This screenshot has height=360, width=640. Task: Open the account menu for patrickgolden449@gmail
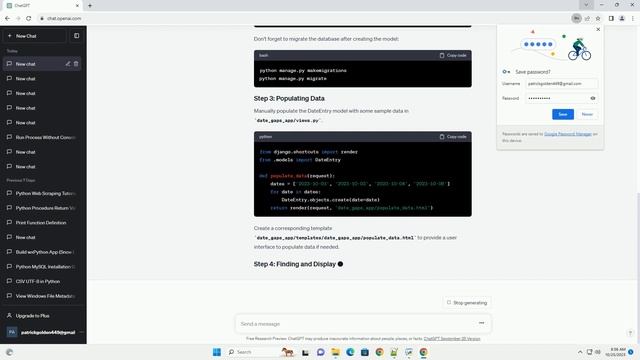(x=43, y=332)
